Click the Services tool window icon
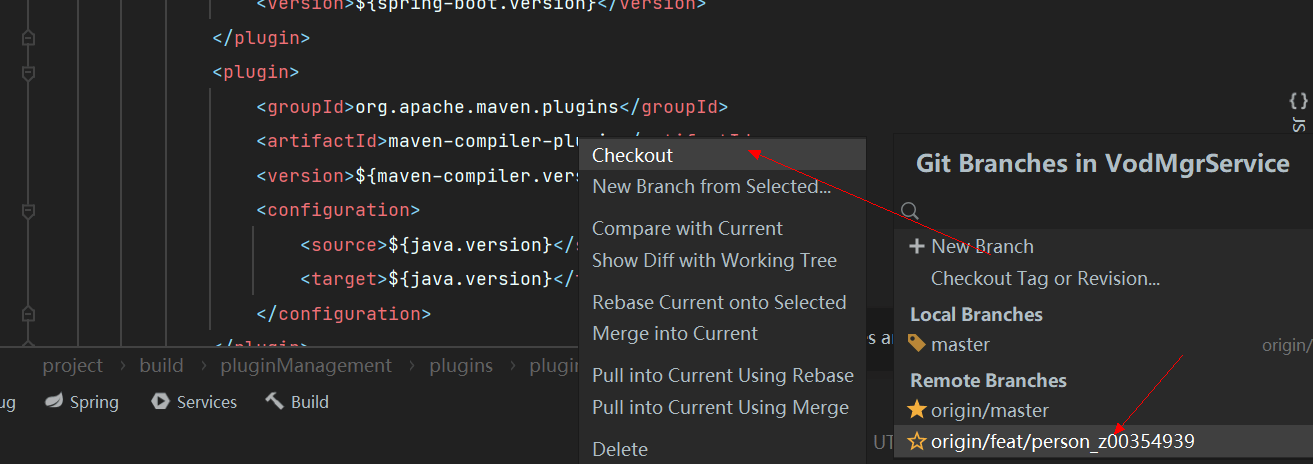This screenshot has height=464, width=1313. [159, 402]
